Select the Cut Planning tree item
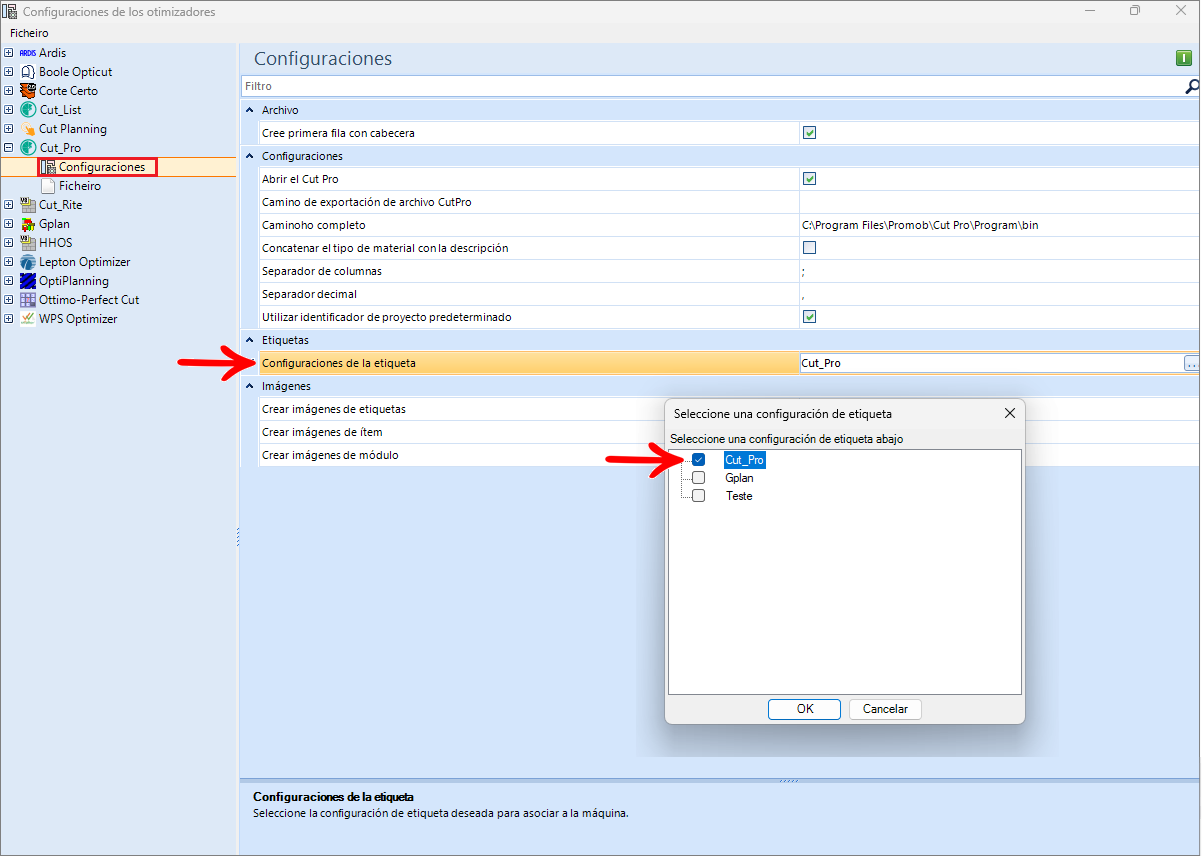Viewport: 1203px width, 859px height. coord(73,129)
